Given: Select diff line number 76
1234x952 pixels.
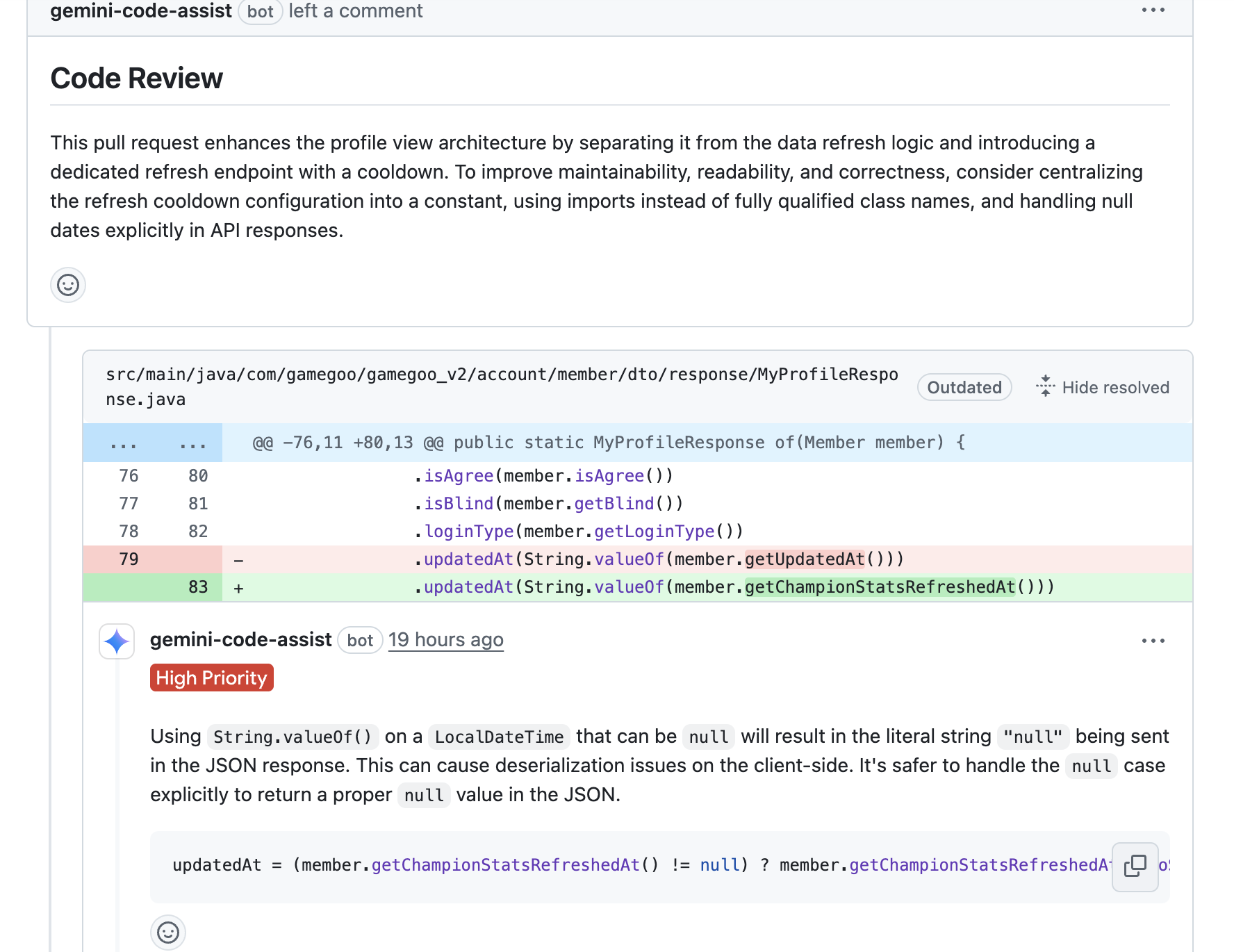Looking at the screenshot, I should [x=129, y=476].
